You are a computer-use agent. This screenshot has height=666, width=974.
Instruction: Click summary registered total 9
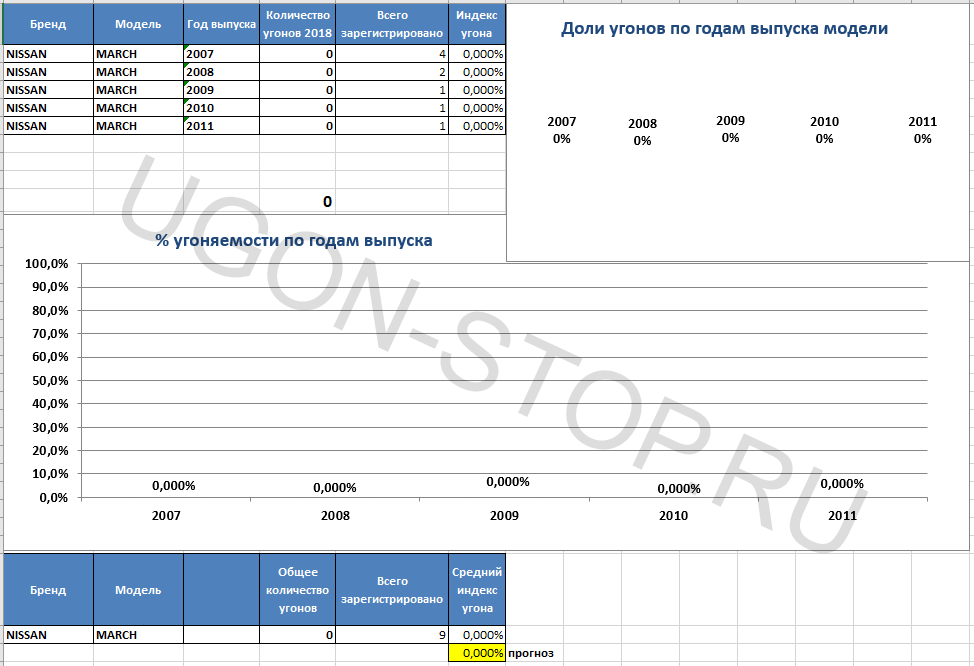tap(392, 635)
